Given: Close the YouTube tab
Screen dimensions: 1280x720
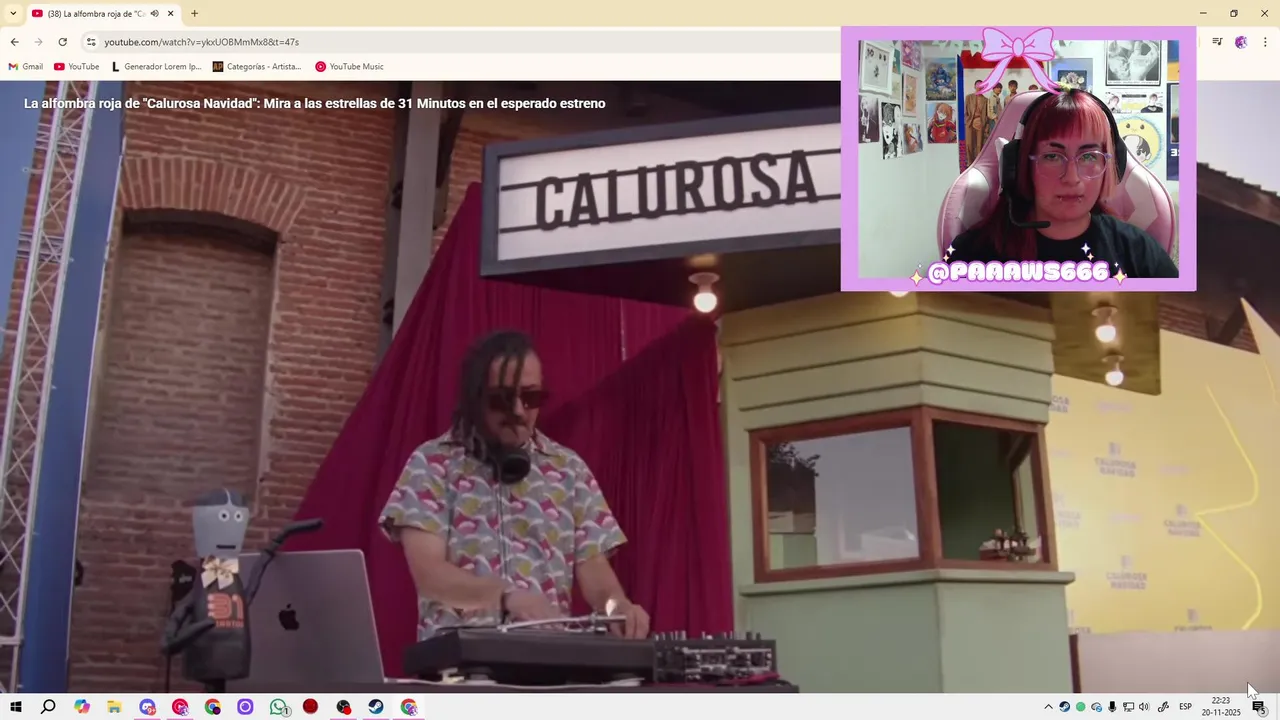Looking at the screenshot, I should click(x=170, y=13).
